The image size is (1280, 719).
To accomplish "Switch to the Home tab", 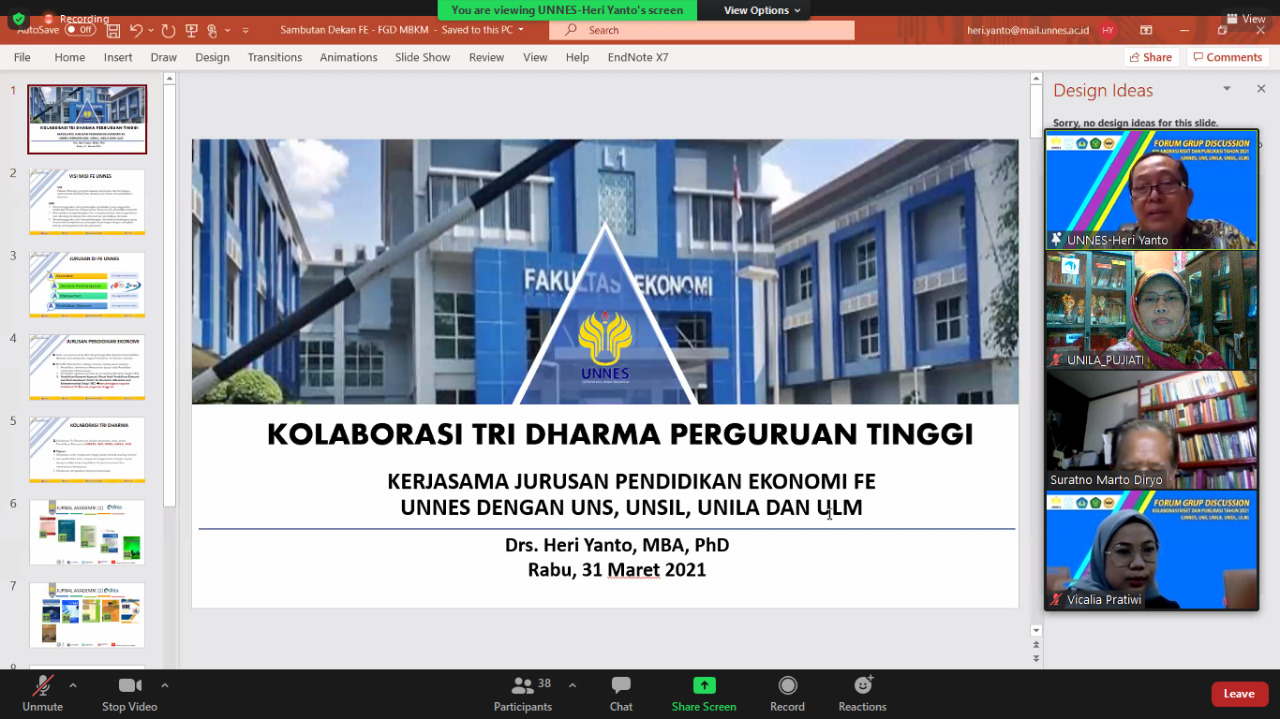I will (x=70, y=57).
